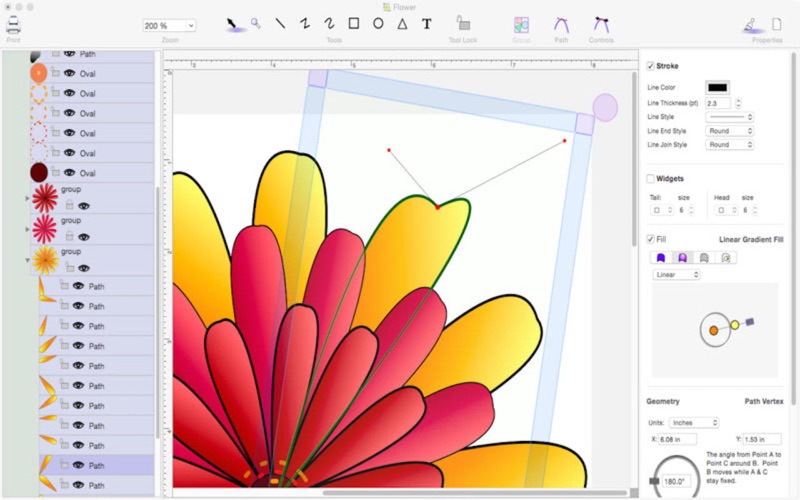Select the arrow selection tool
Screen dimensions: 800x500
pyautogui.click(x=232, y=24)
